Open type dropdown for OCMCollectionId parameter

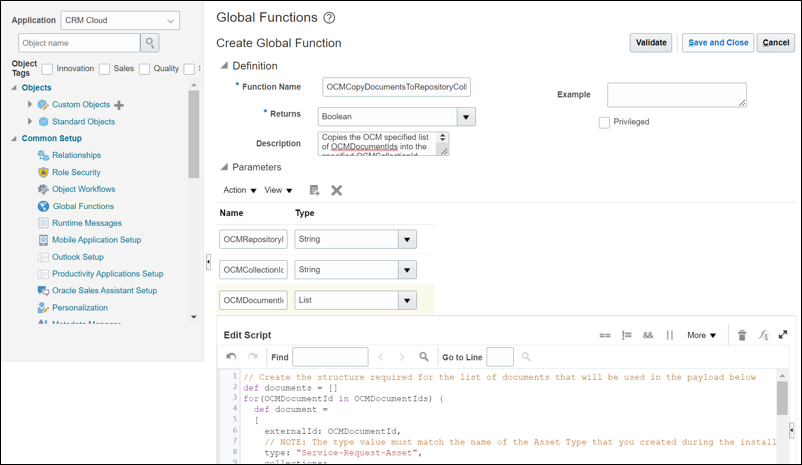(x=407, y=270)
